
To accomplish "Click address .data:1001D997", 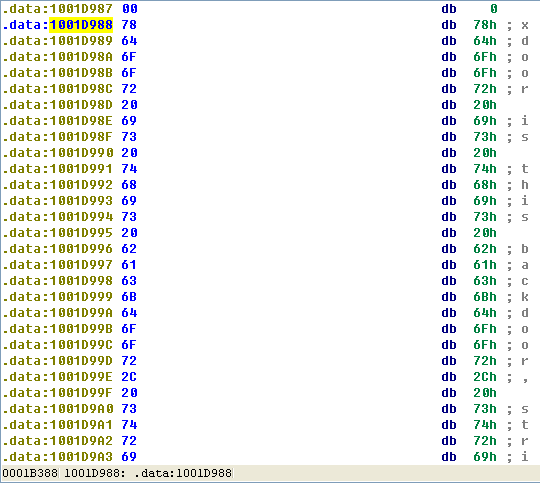I will pos(58,265).
